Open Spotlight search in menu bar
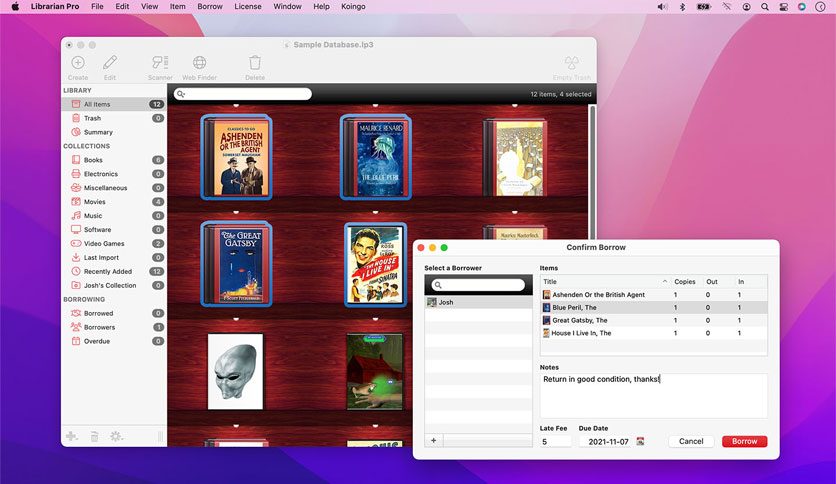 pos(765,7)
